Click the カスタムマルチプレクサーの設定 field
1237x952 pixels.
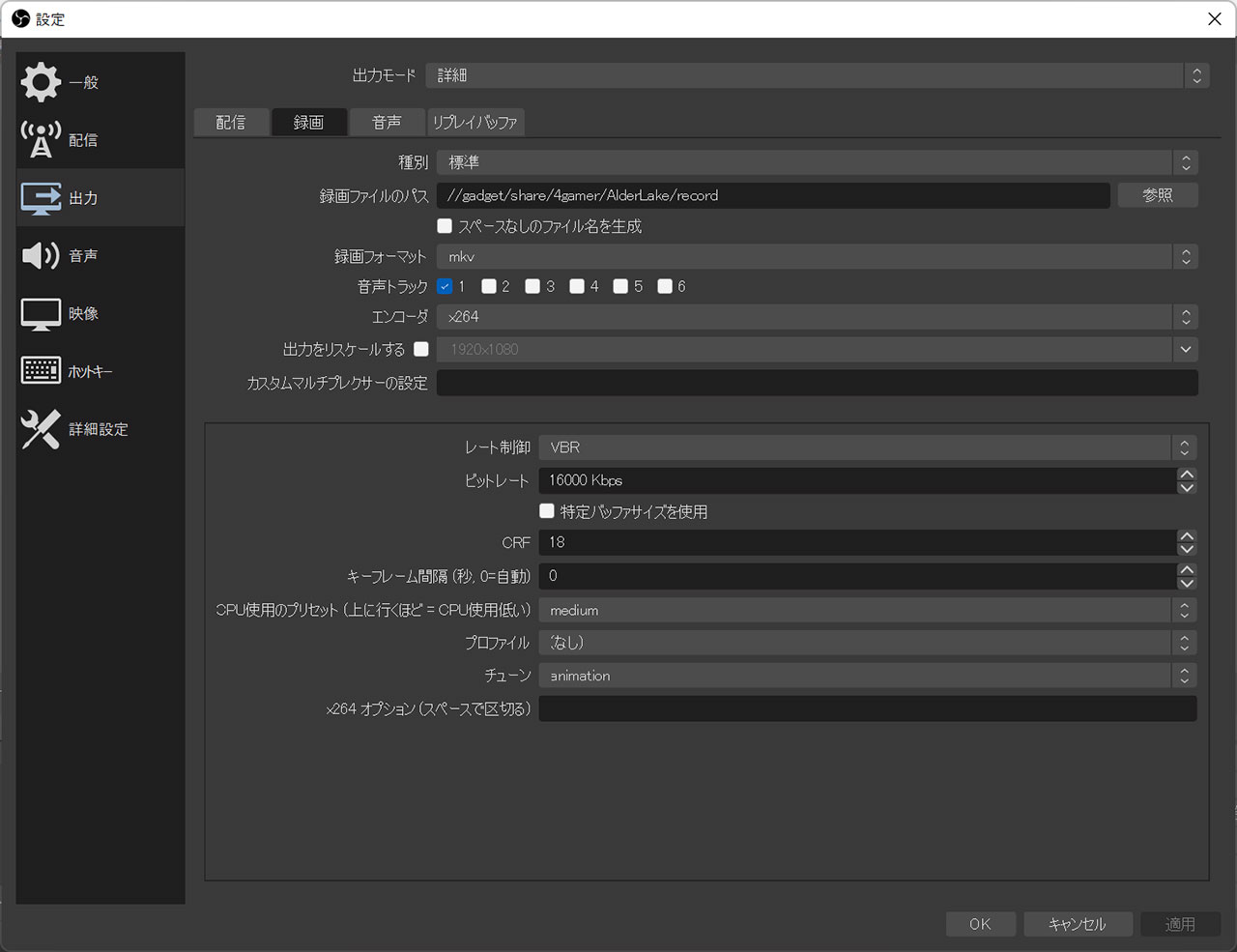(x=817, y=383)
